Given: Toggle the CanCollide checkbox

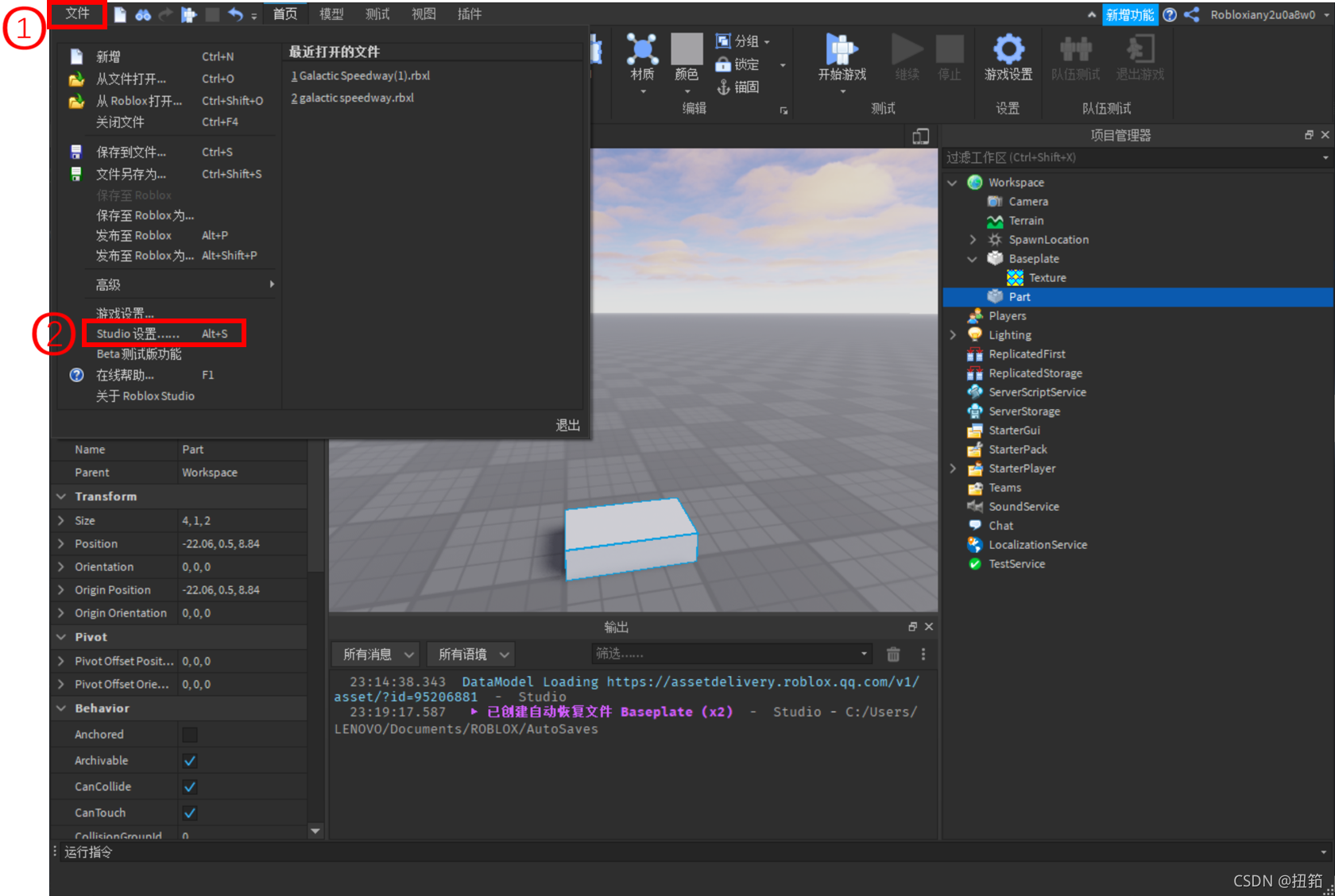Looking at the screenshot, I should [190, 787].
